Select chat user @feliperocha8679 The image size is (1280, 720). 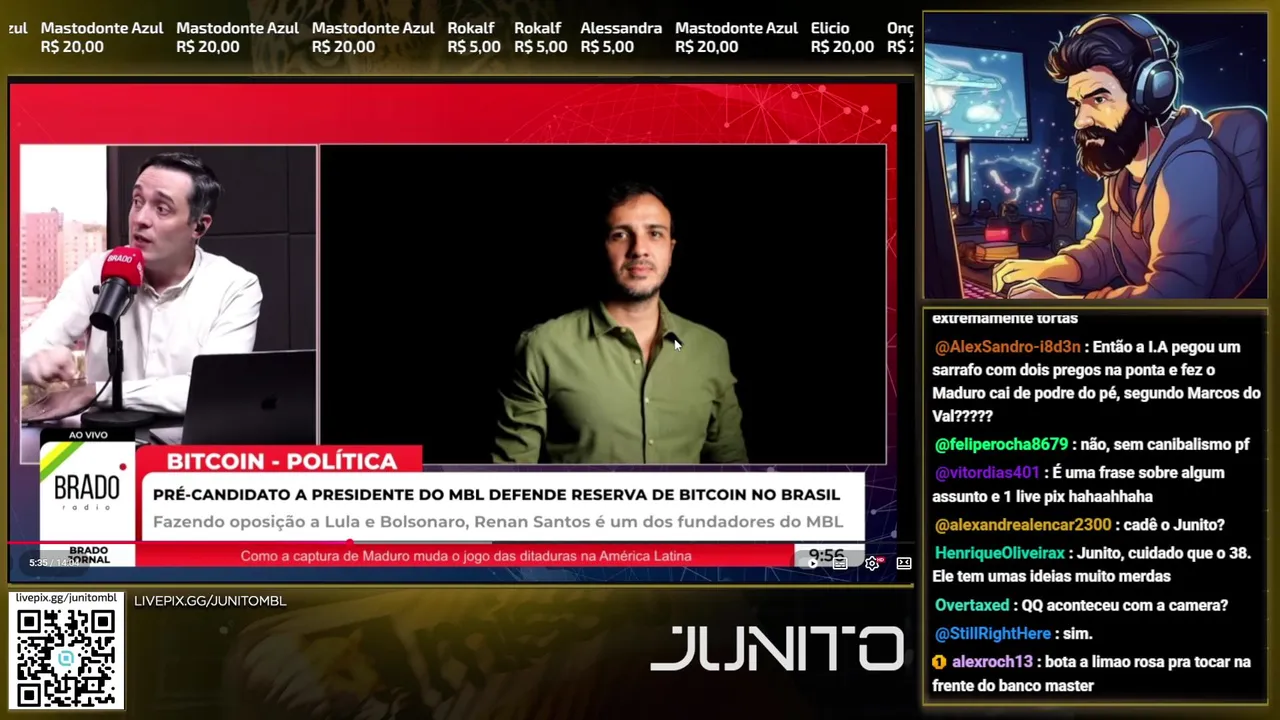(1001, 444)
